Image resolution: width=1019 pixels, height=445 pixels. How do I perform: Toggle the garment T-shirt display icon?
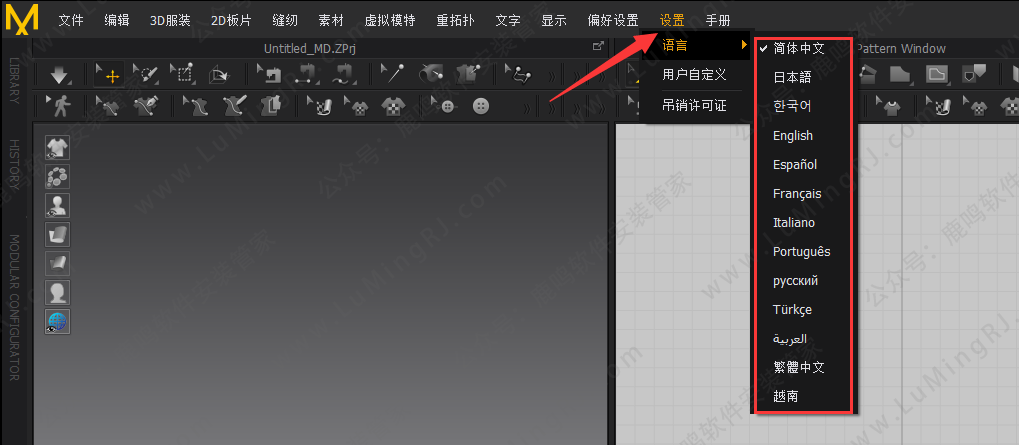pos(58,148)
